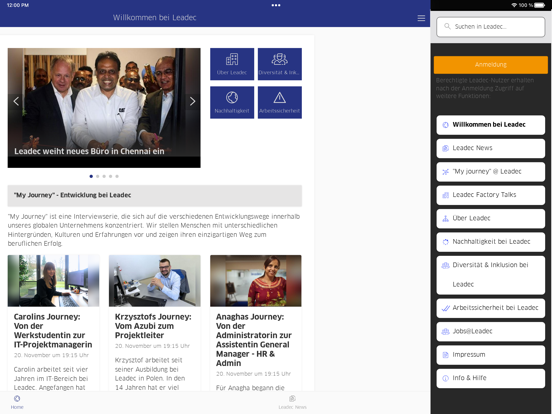Open Info & Hilfe menu item
552x414 pixels.
tap(491, 378)
